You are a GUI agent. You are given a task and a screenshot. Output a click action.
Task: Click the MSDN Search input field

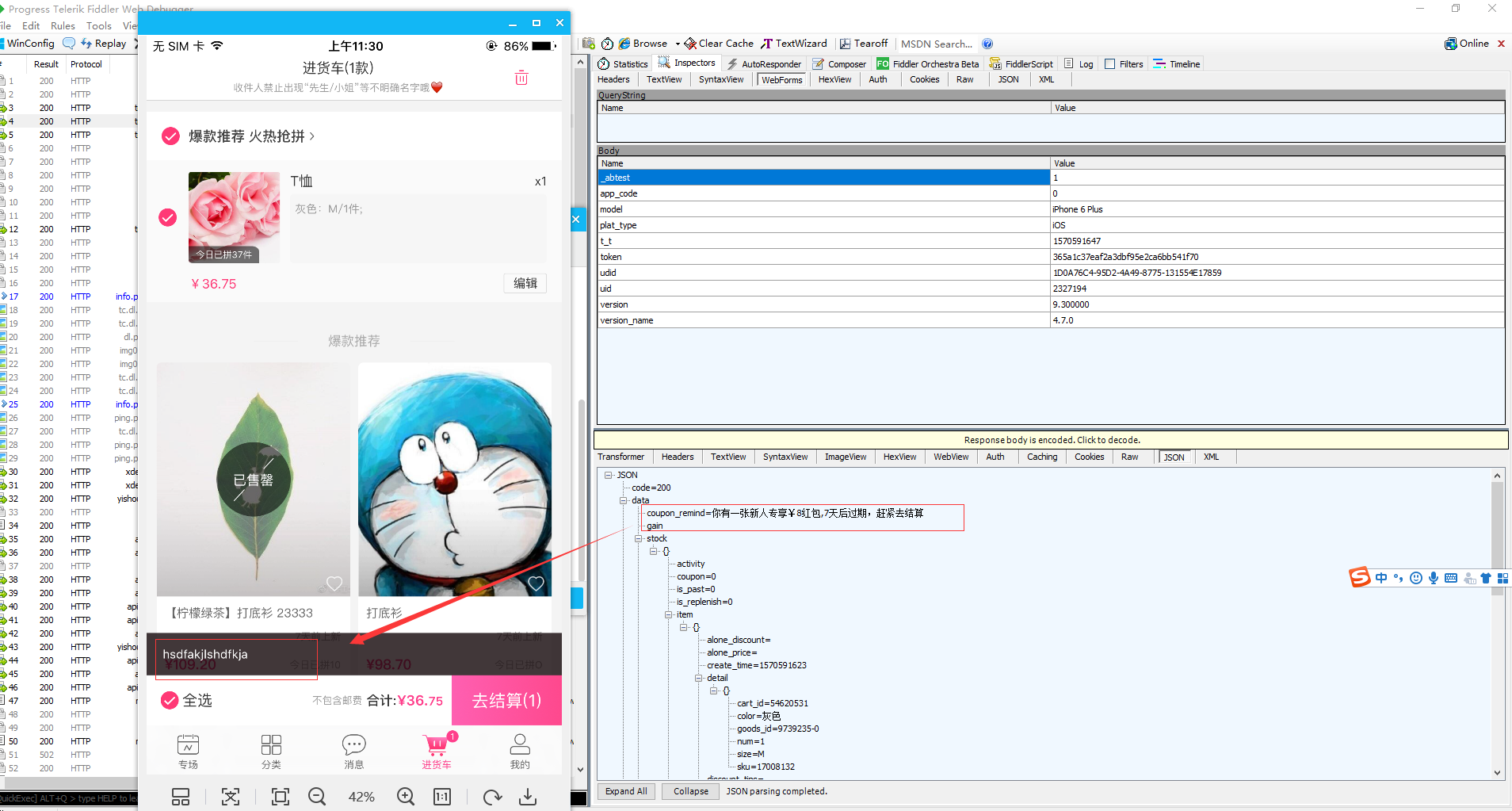pos(937,44)
